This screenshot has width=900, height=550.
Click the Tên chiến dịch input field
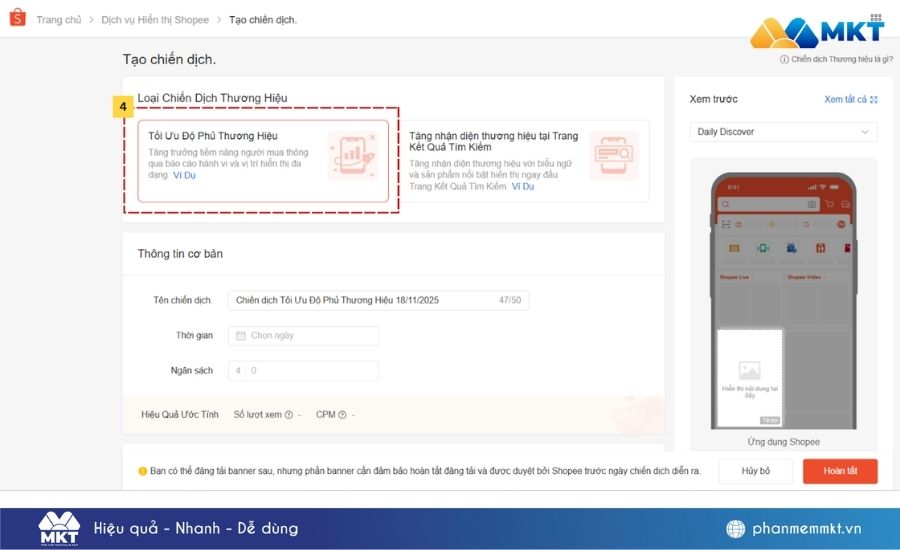coord(378,300)
